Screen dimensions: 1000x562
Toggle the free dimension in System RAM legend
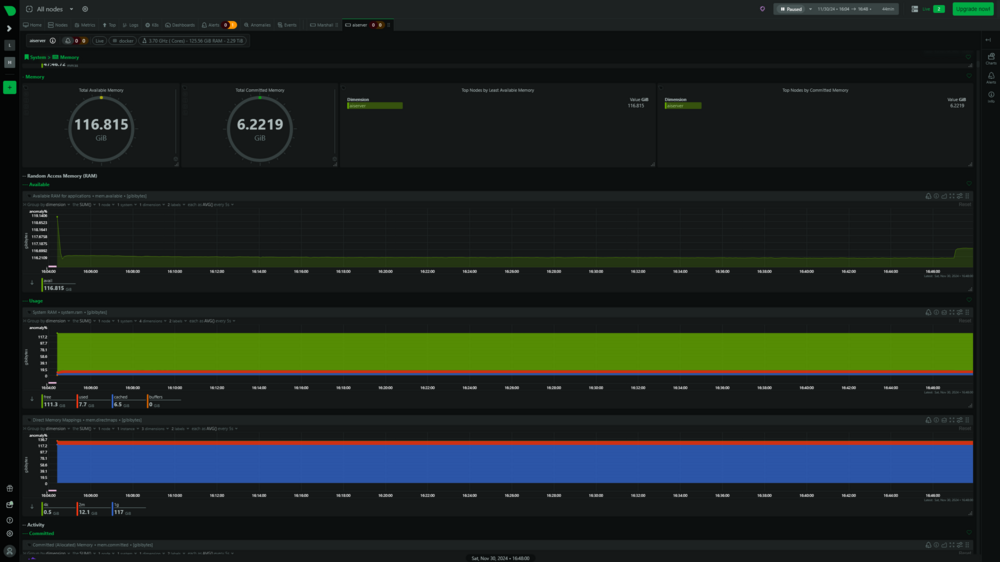coord(57,401)
